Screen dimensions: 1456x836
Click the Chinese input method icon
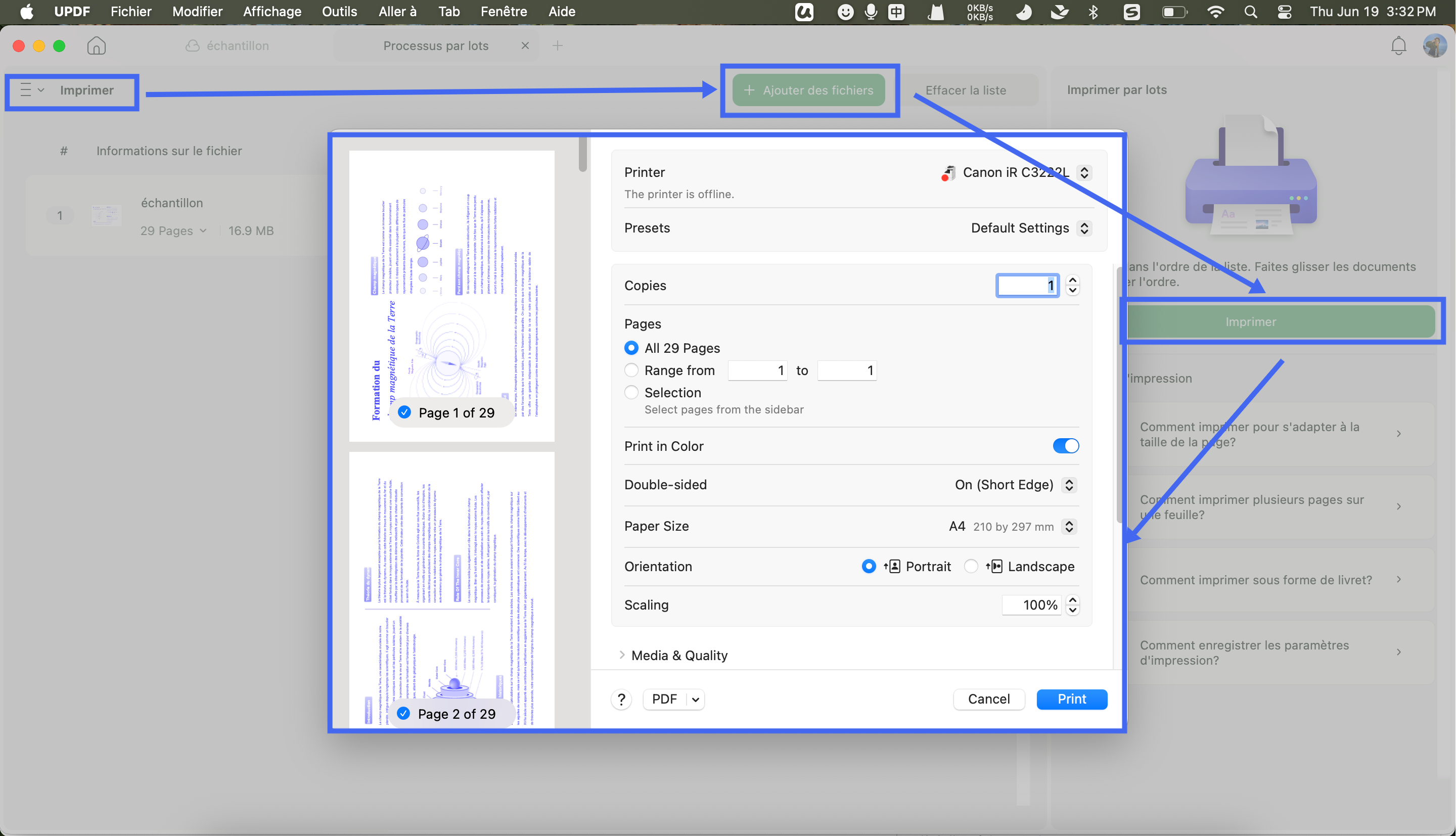click(x=896, y=12)
